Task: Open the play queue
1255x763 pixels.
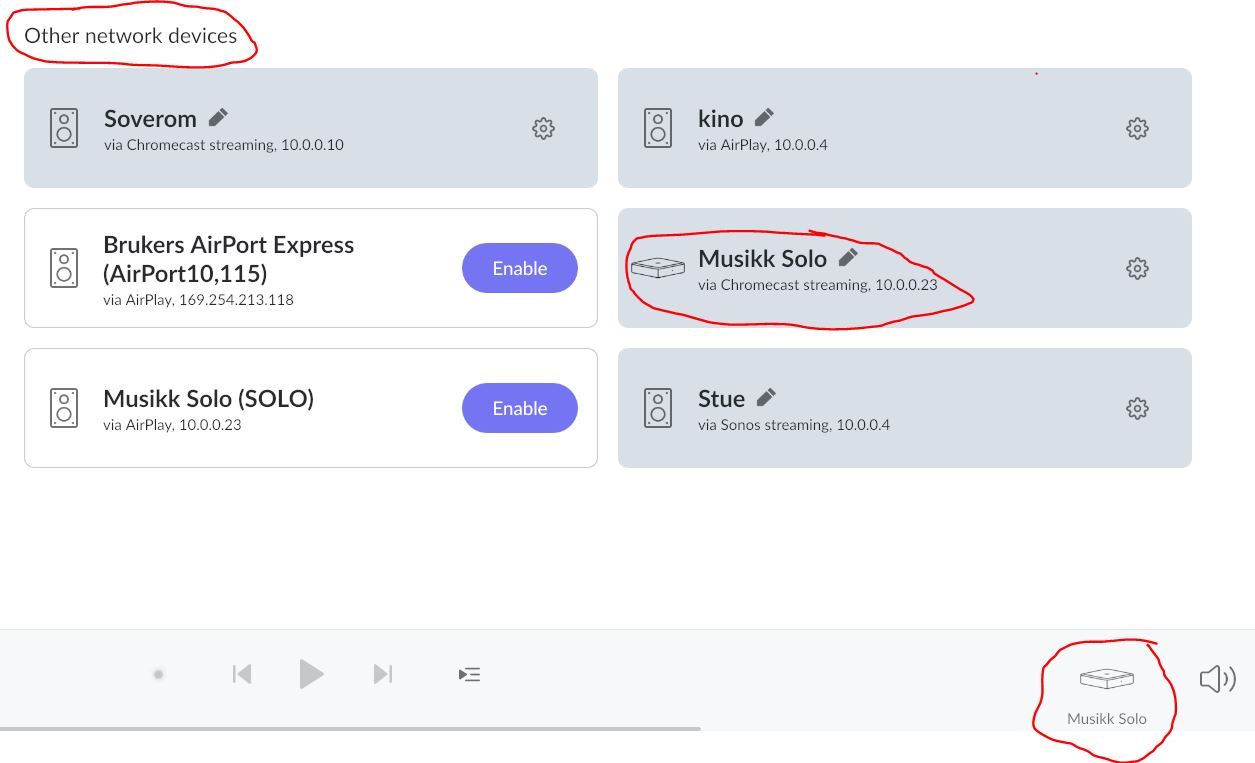Action: pos(470,675)
